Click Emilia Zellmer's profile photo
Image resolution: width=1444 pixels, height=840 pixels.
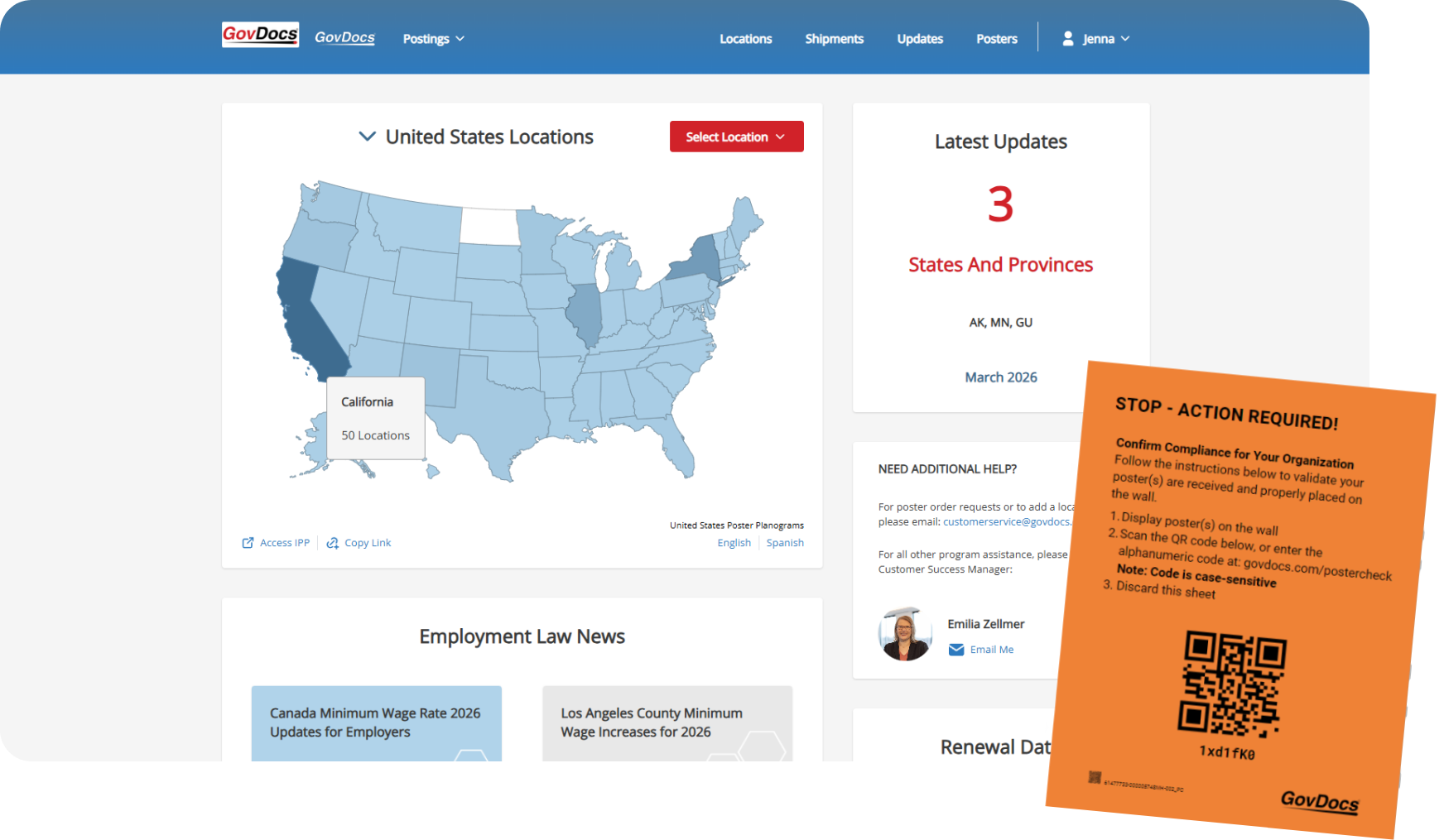[x=905, y=635]
